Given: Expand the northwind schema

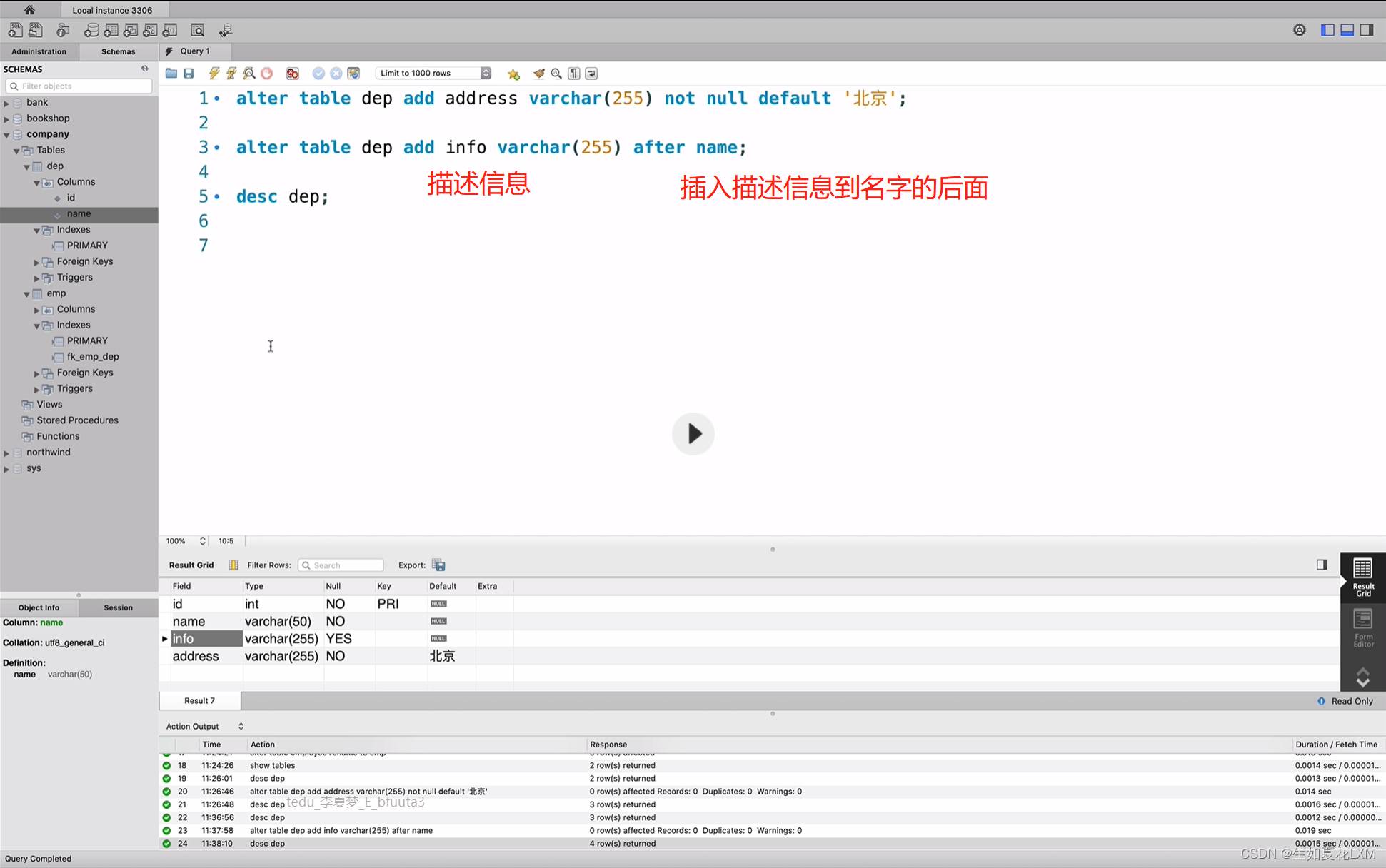Looking at the screenshot, I should pyautogui.click(x=7, y=453).
